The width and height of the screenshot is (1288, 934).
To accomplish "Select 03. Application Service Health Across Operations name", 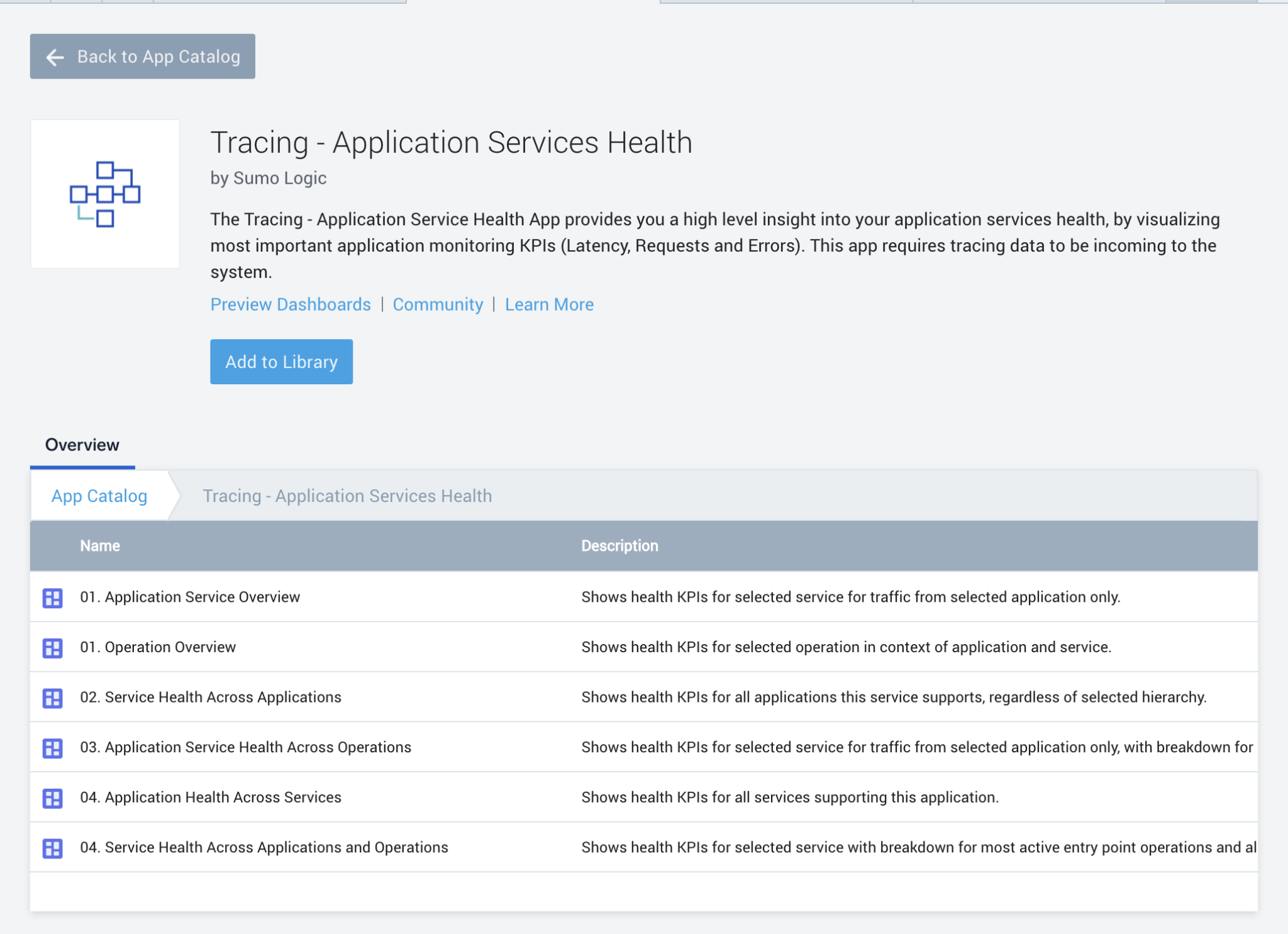I will click(246, 747).
